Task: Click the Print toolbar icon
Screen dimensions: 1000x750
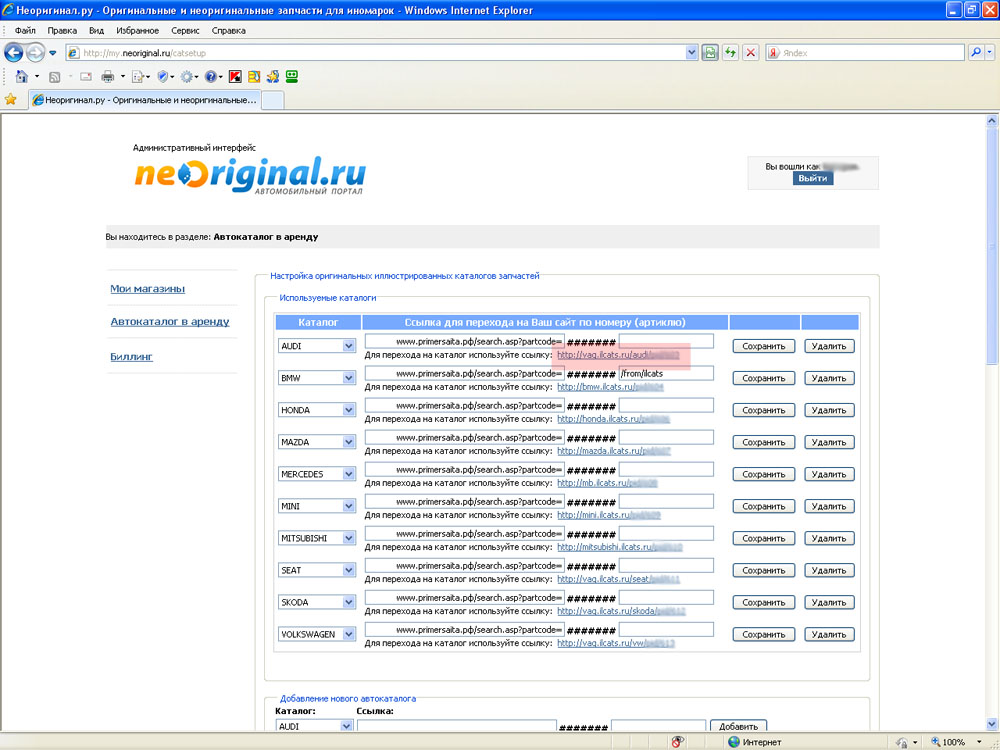Action: (108, 77)
